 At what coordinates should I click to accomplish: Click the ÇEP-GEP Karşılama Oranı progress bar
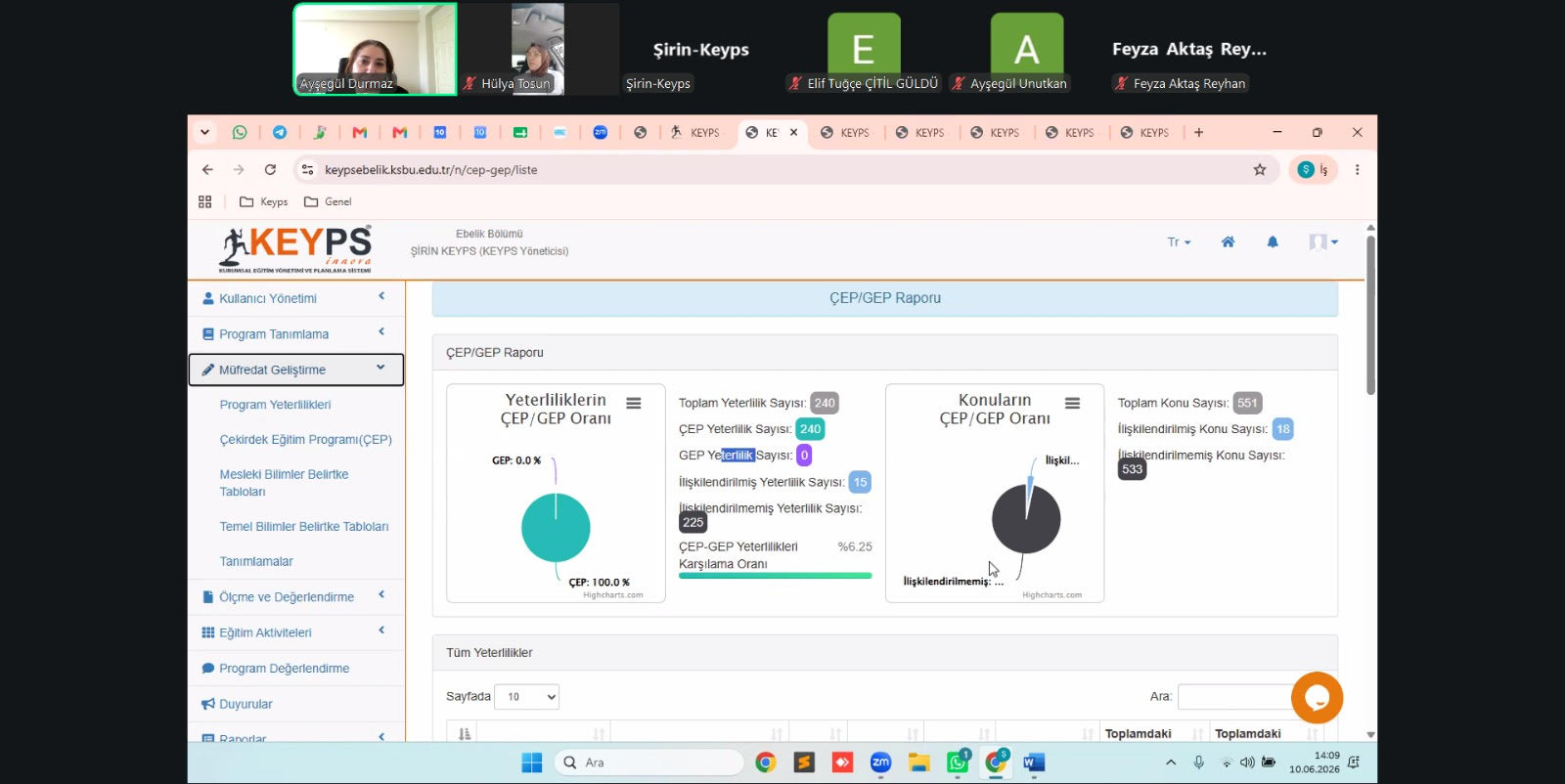(x=775, y=576)
